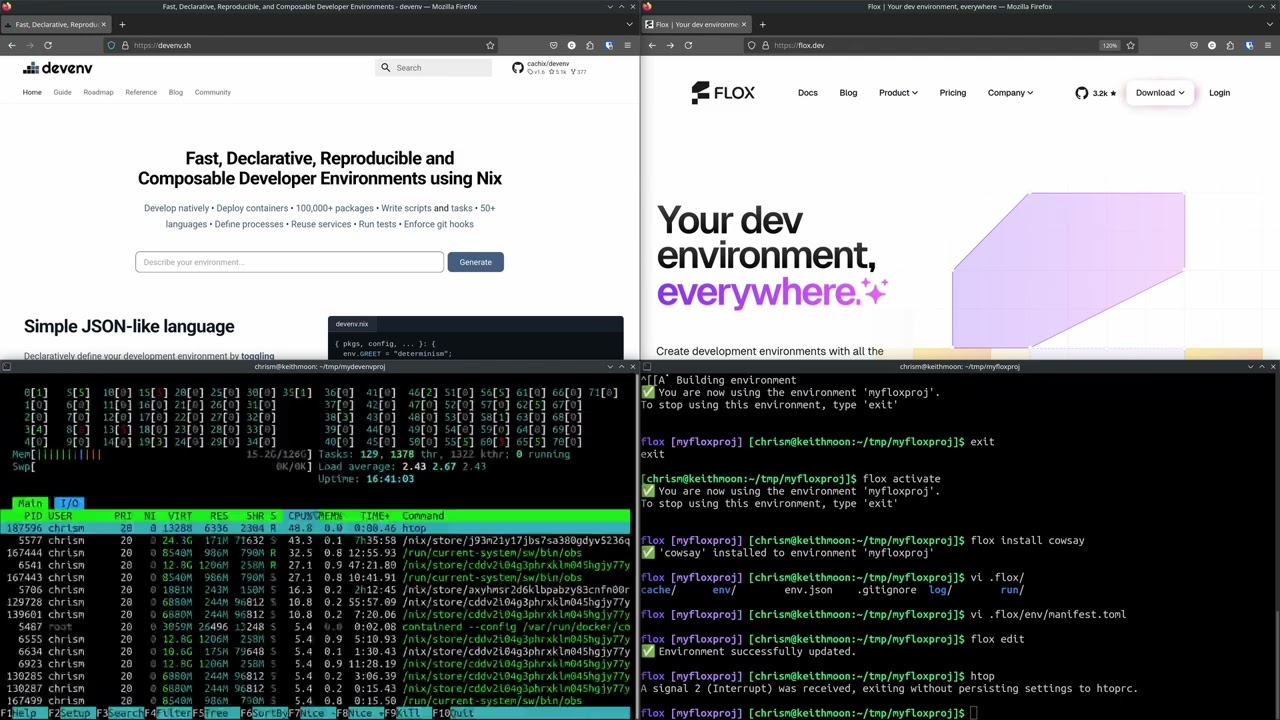Select the containerd process row in htop
This screenshot has height=720, width=1280.
(x=316, y=627)
